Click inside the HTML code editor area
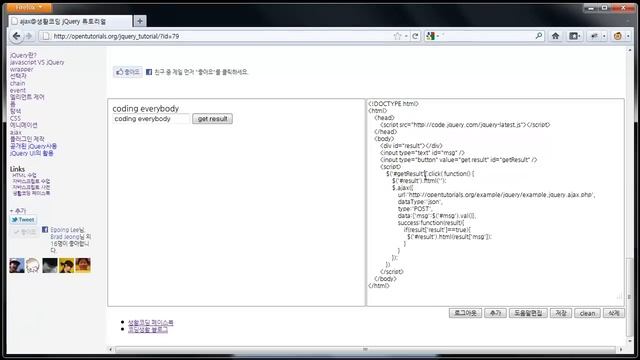The image size is (640, 360). coord(496,202)
